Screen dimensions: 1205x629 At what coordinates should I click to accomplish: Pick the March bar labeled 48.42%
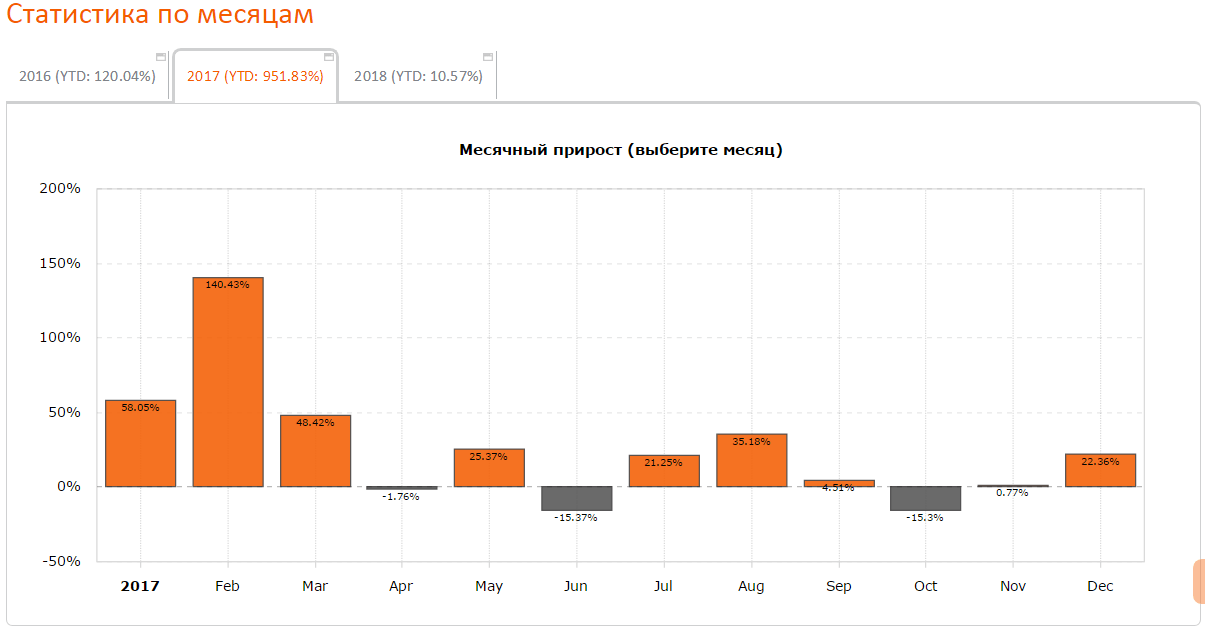click(x=315, y=451)
